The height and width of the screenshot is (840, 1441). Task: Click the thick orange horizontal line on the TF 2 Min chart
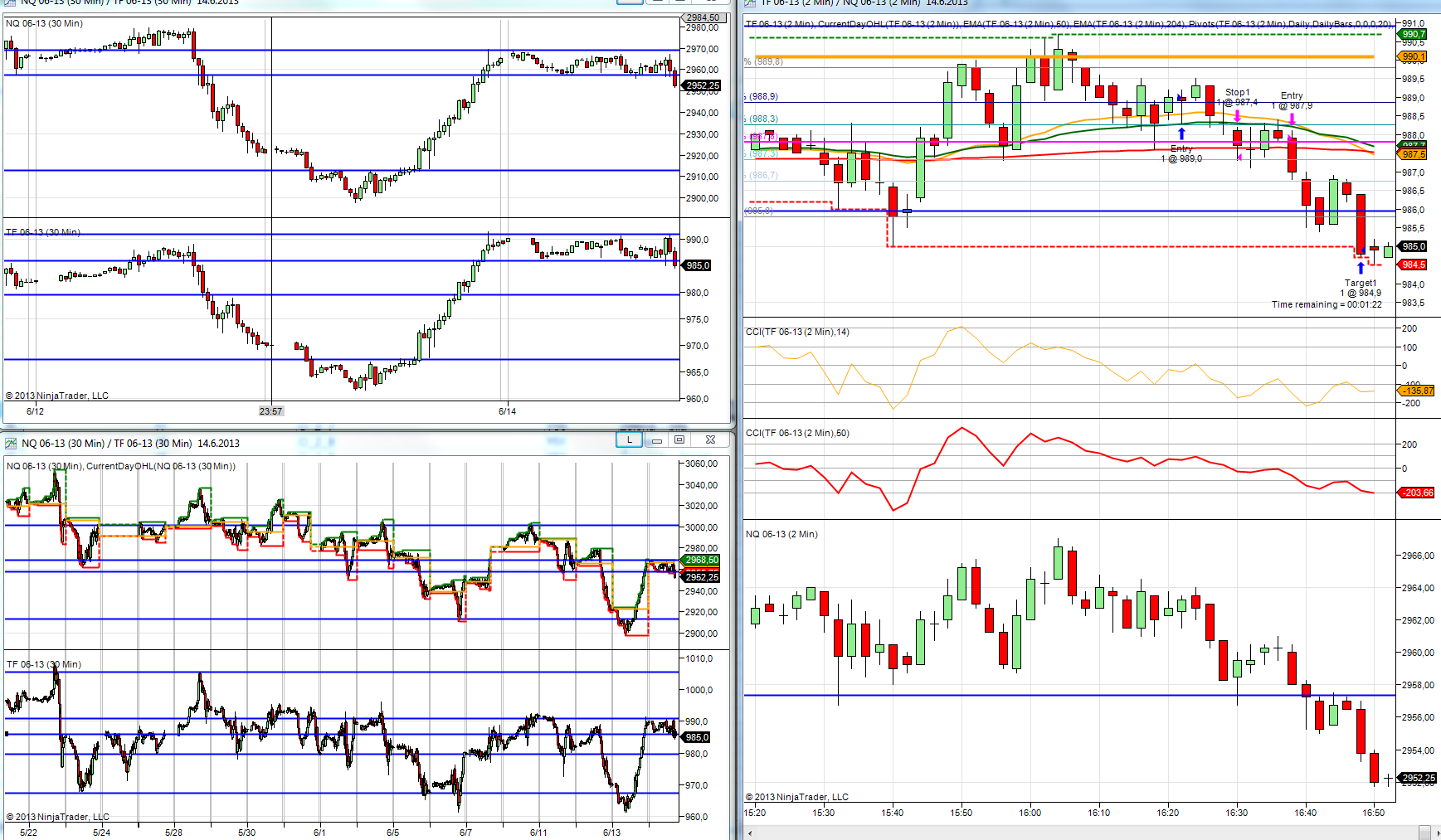coord(1064,57)
